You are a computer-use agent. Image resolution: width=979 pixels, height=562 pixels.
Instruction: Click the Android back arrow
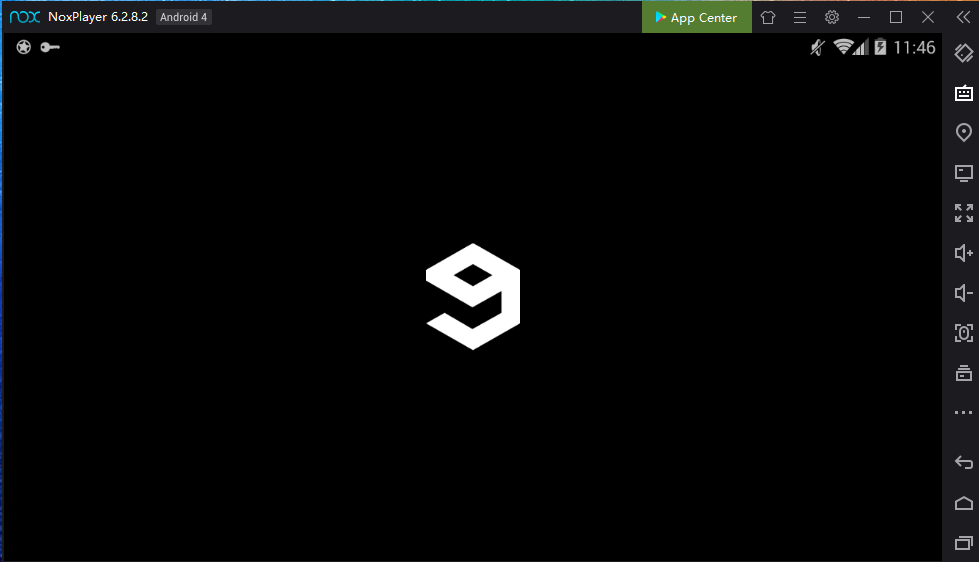pyautogui.click(x=963, y=463)
